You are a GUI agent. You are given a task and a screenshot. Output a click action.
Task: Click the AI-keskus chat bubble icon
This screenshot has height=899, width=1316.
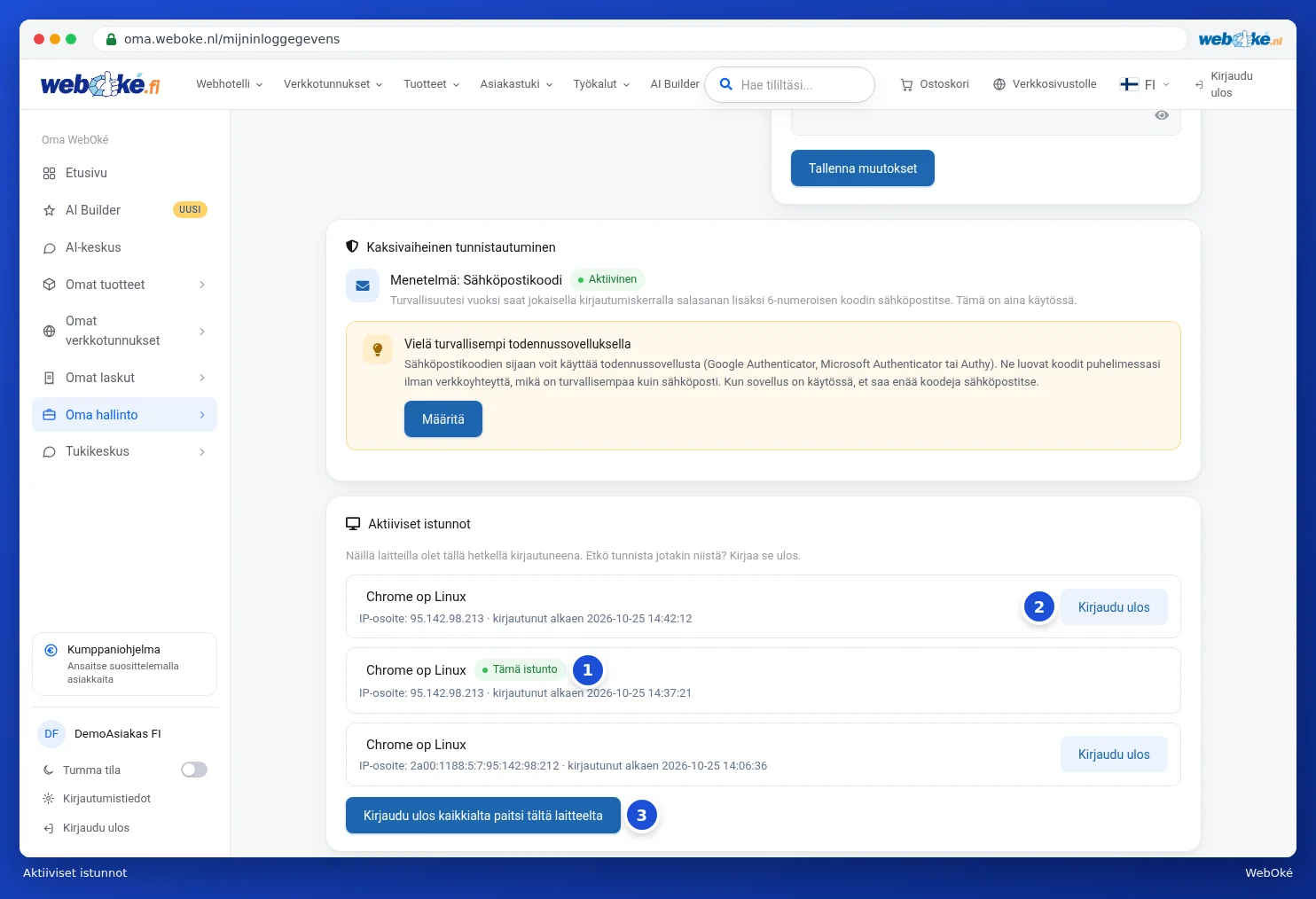pyautogui.click(x=49, y=247)
